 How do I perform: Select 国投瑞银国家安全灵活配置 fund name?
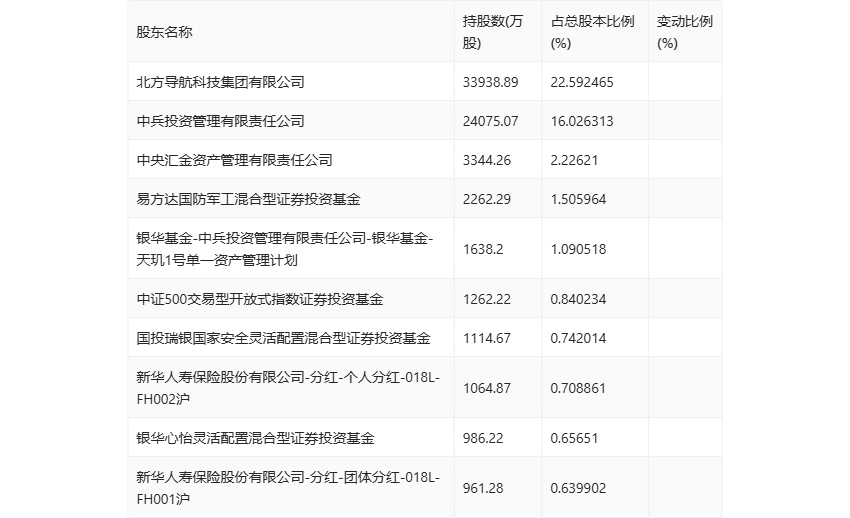click(283, 338)
